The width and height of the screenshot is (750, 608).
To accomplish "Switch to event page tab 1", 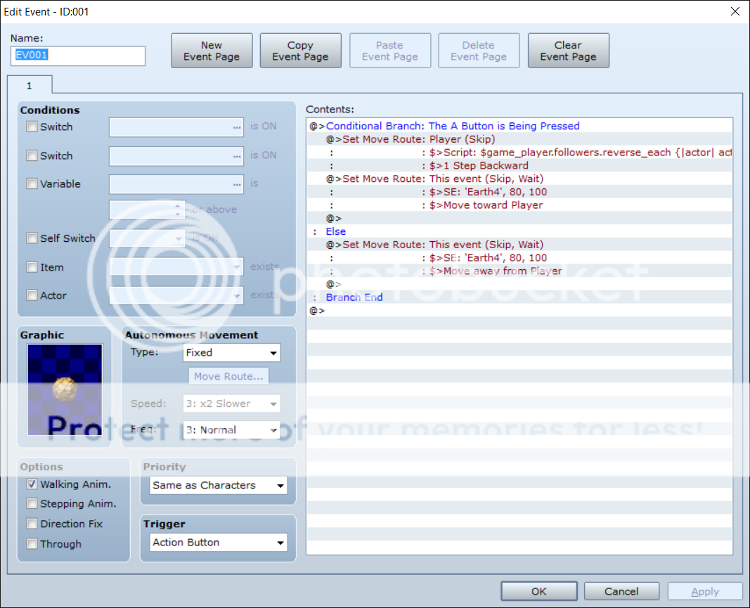I will pos(29,85).
